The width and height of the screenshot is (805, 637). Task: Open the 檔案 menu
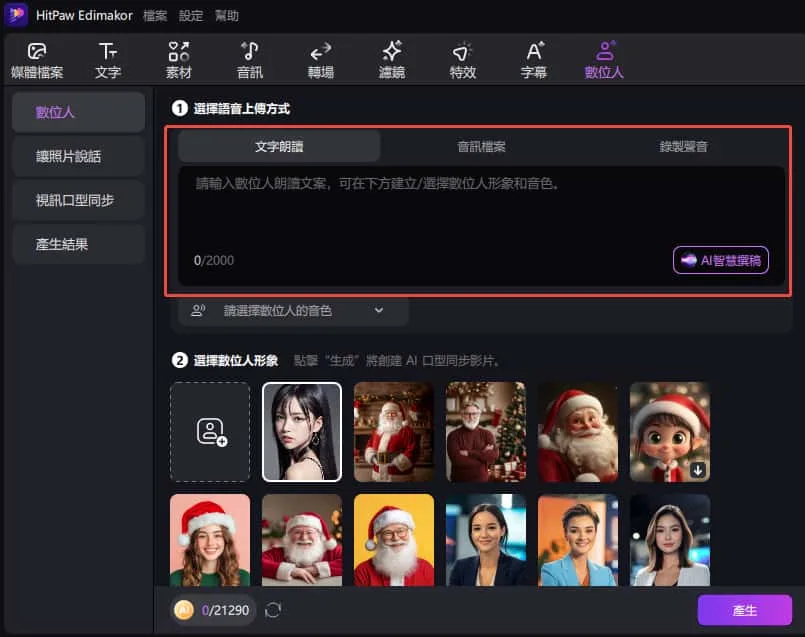tap(157, 15)
